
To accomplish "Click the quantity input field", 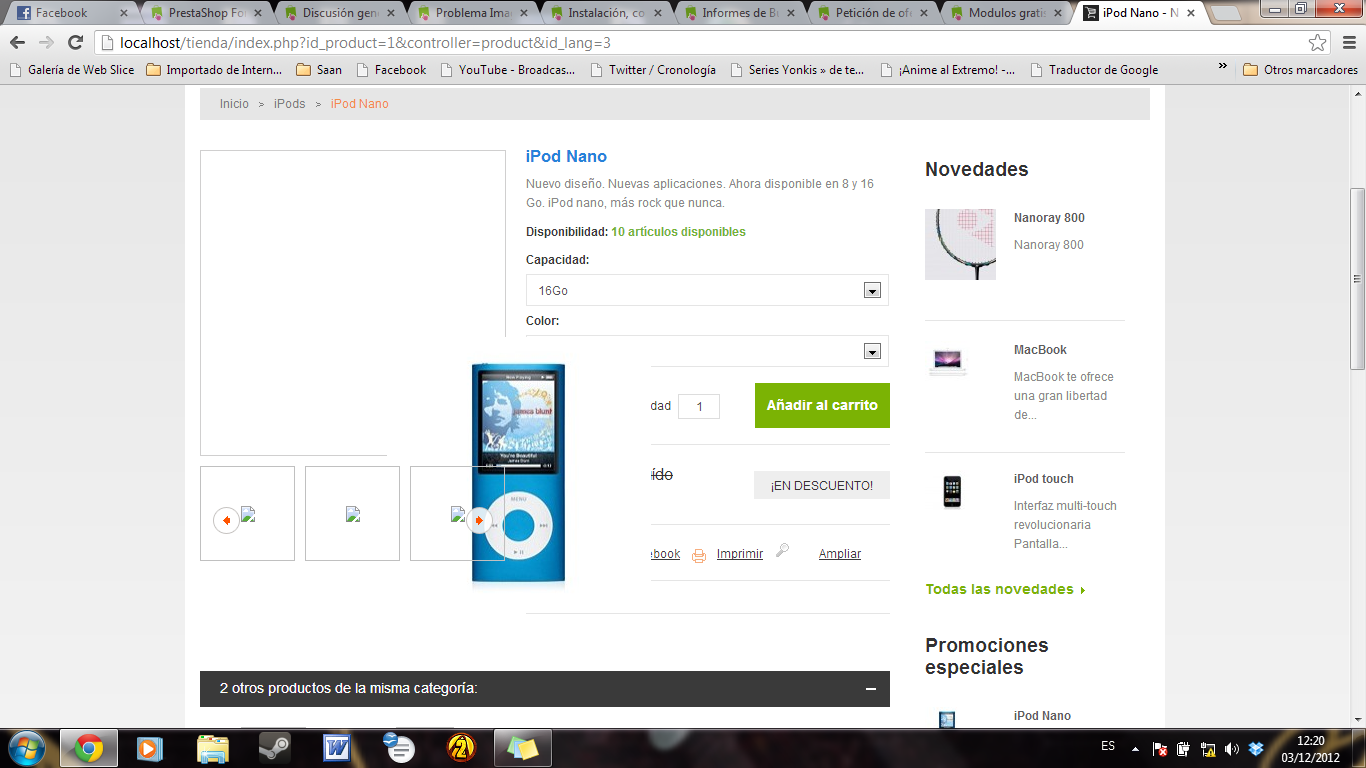I will click(x=699, y=406).
